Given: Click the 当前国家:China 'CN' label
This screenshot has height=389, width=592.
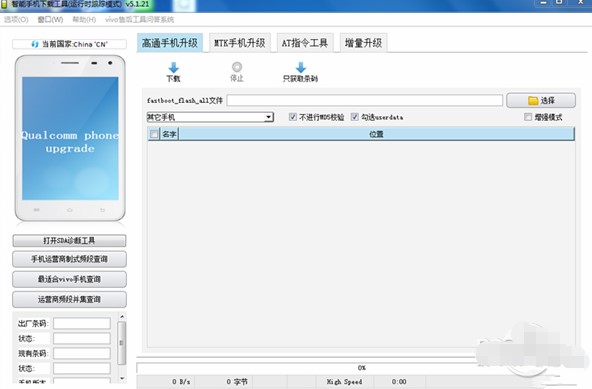Looking at the screenshot, I should click(75, 44).
